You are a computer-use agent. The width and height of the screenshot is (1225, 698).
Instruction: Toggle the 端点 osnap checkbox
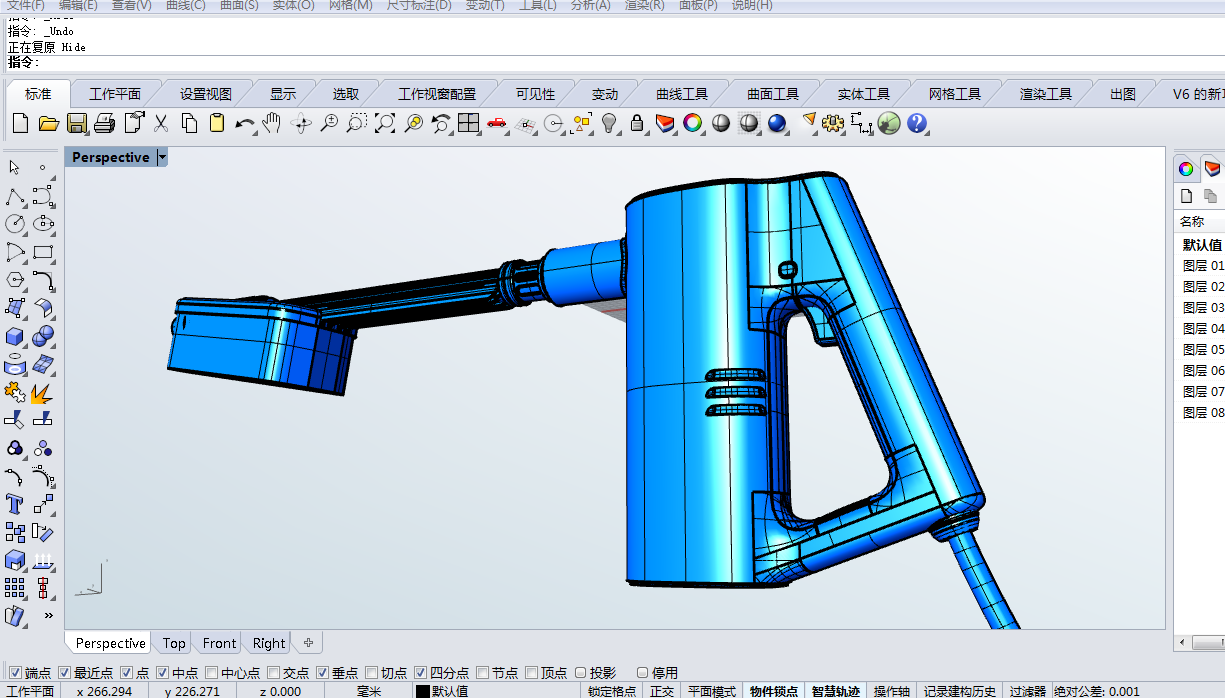pyautogui.click(x=15, y=673)
